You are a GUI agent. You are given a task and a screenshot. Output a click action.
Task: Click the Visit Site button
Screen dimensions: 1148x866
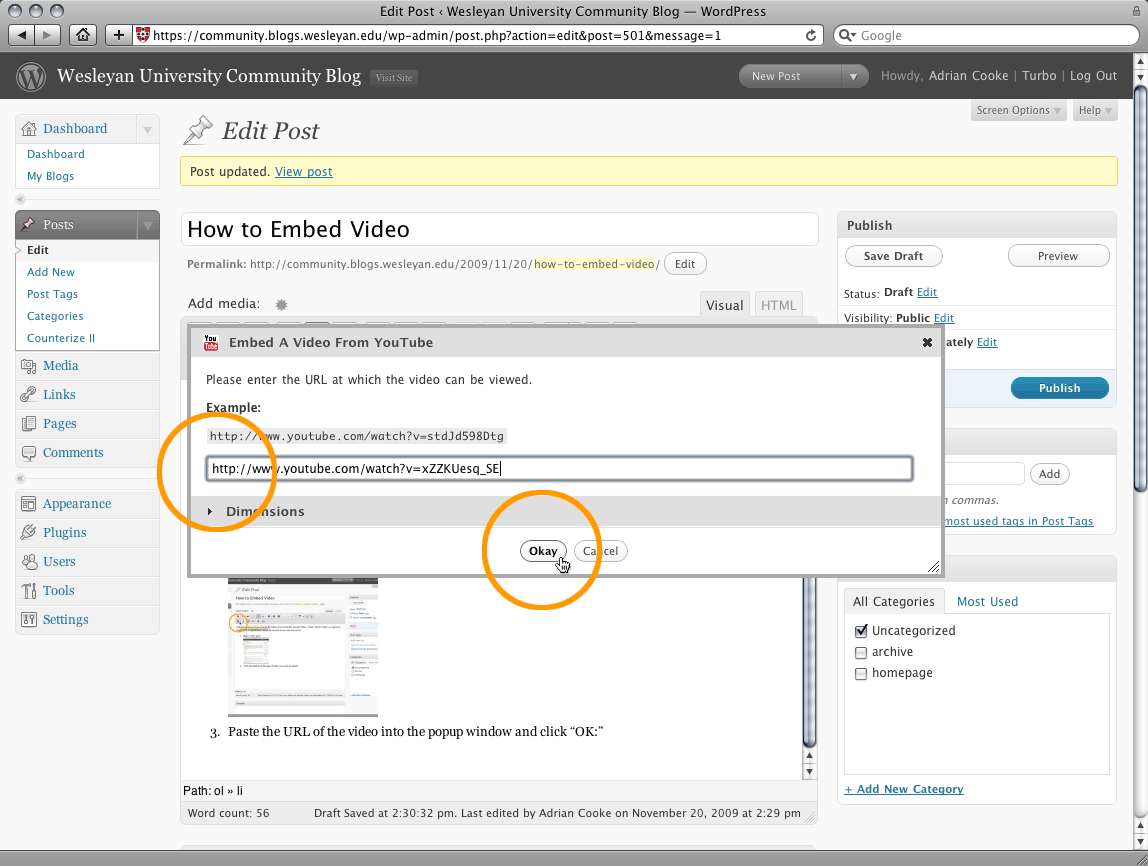click(x=394, y=78)
